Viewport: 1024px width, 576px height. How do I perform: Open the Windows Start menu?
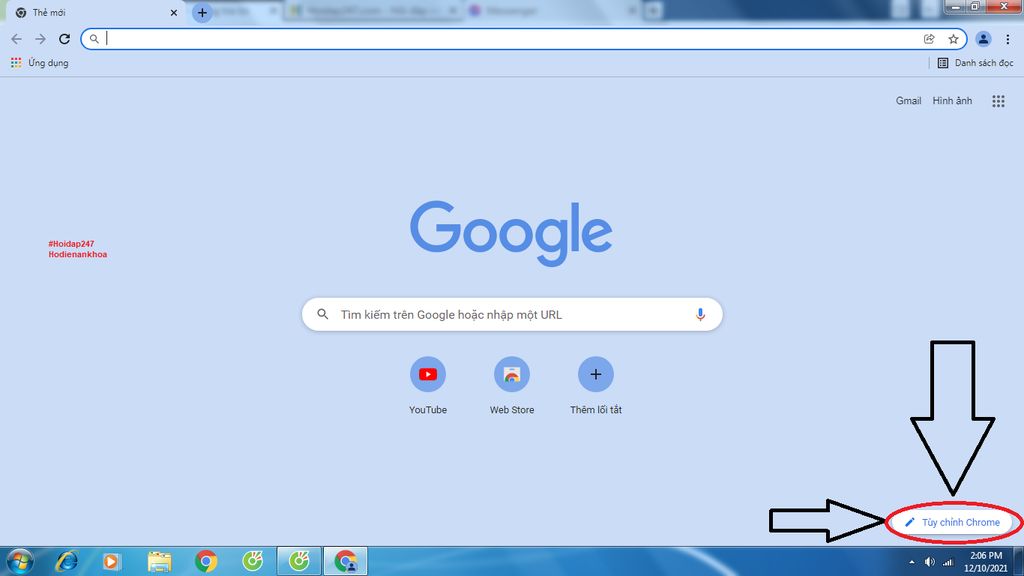pyautogui.click(x=19, y=561)
